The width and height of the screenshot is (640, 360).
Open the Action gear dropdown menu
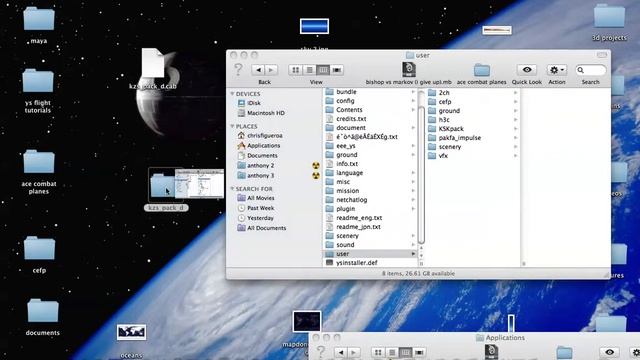557,70
